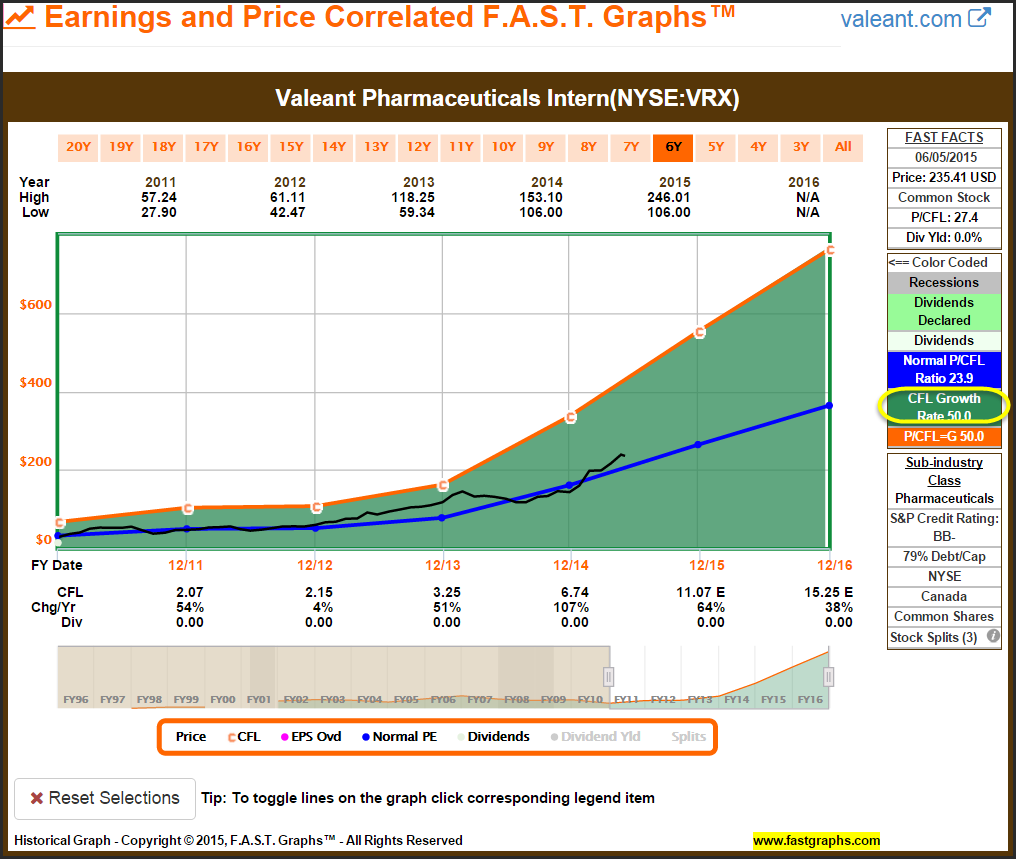Enable Dividend Yld legend item
Screen dimensions: 1016x859
click(595, 737)
